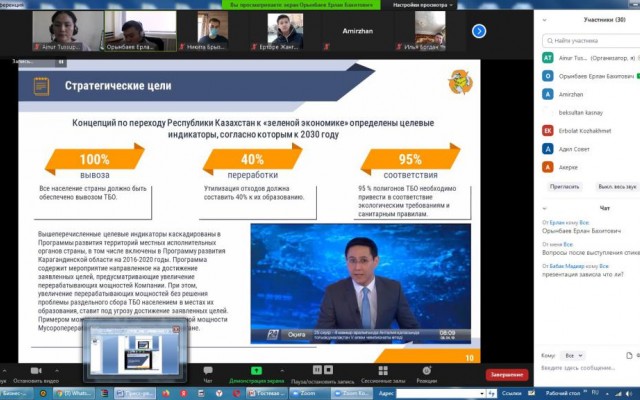The width and height of the screenshot is (640, 400).
Task: Open the Рабочий стол taskbar toolbar
Action: click(x=562, y=393)
